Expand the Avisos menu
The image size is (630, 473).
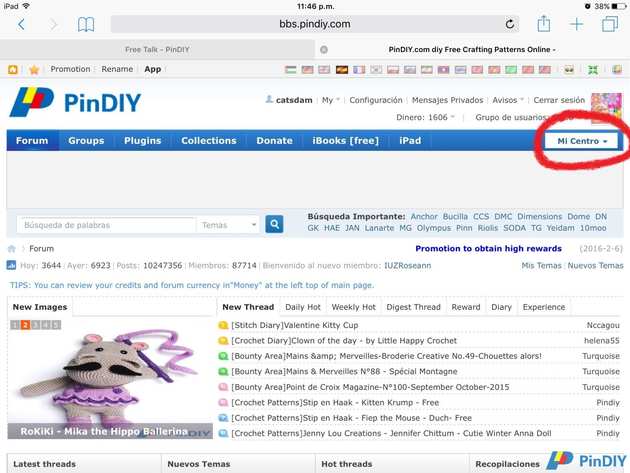[509, 100]
